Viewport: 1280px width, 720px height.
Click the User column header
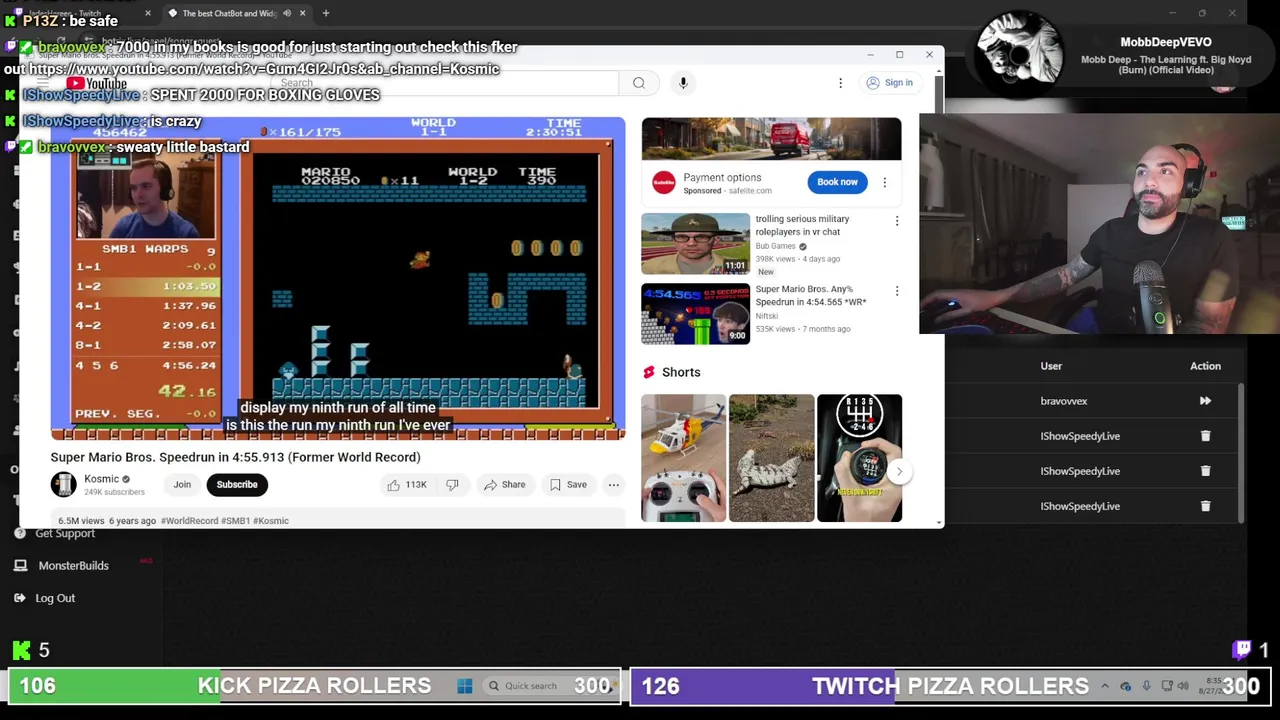(1051, 366)
